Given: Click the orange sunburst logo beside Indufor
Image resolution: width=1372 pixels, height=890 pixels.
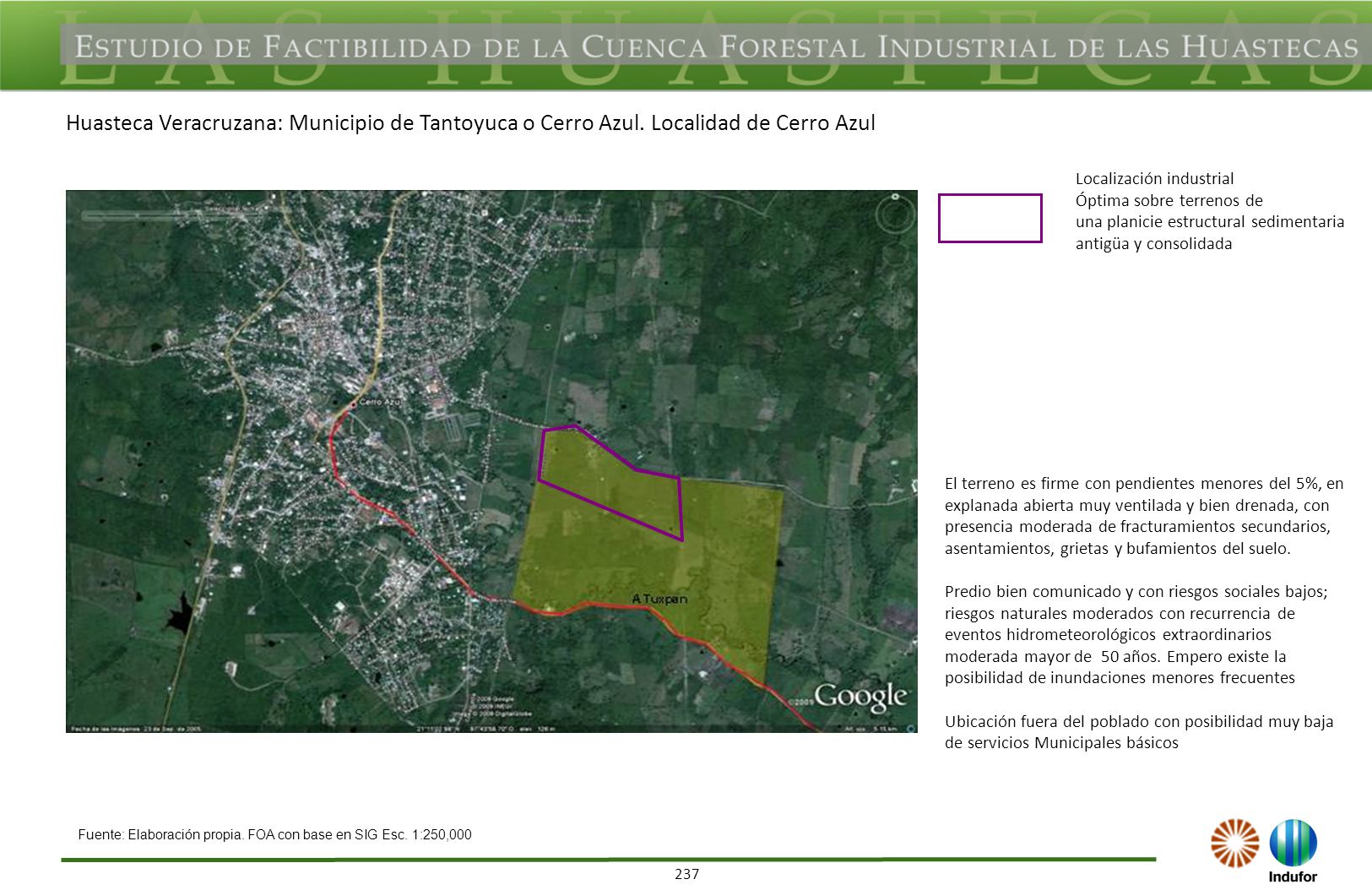Looking at the screenshot, I should [1234, 843].
